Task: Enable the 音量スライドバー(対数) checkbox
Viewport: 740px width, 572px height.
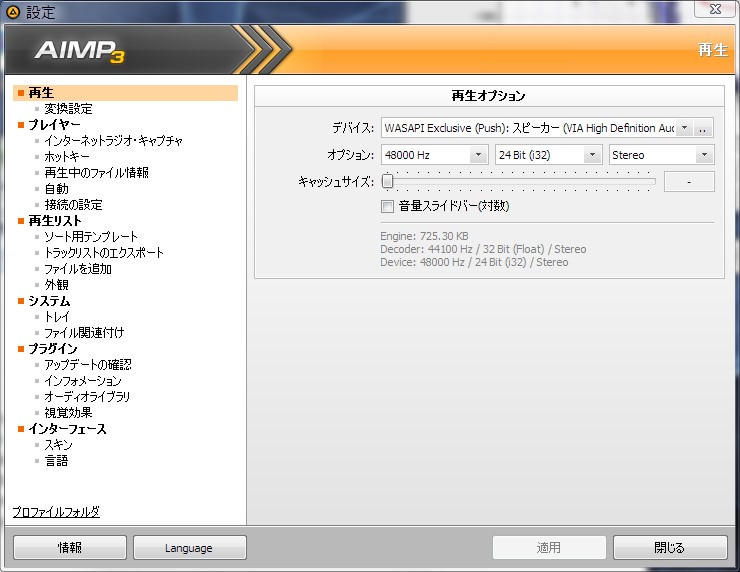Action: pyautogui.click(x=387, y=206)
